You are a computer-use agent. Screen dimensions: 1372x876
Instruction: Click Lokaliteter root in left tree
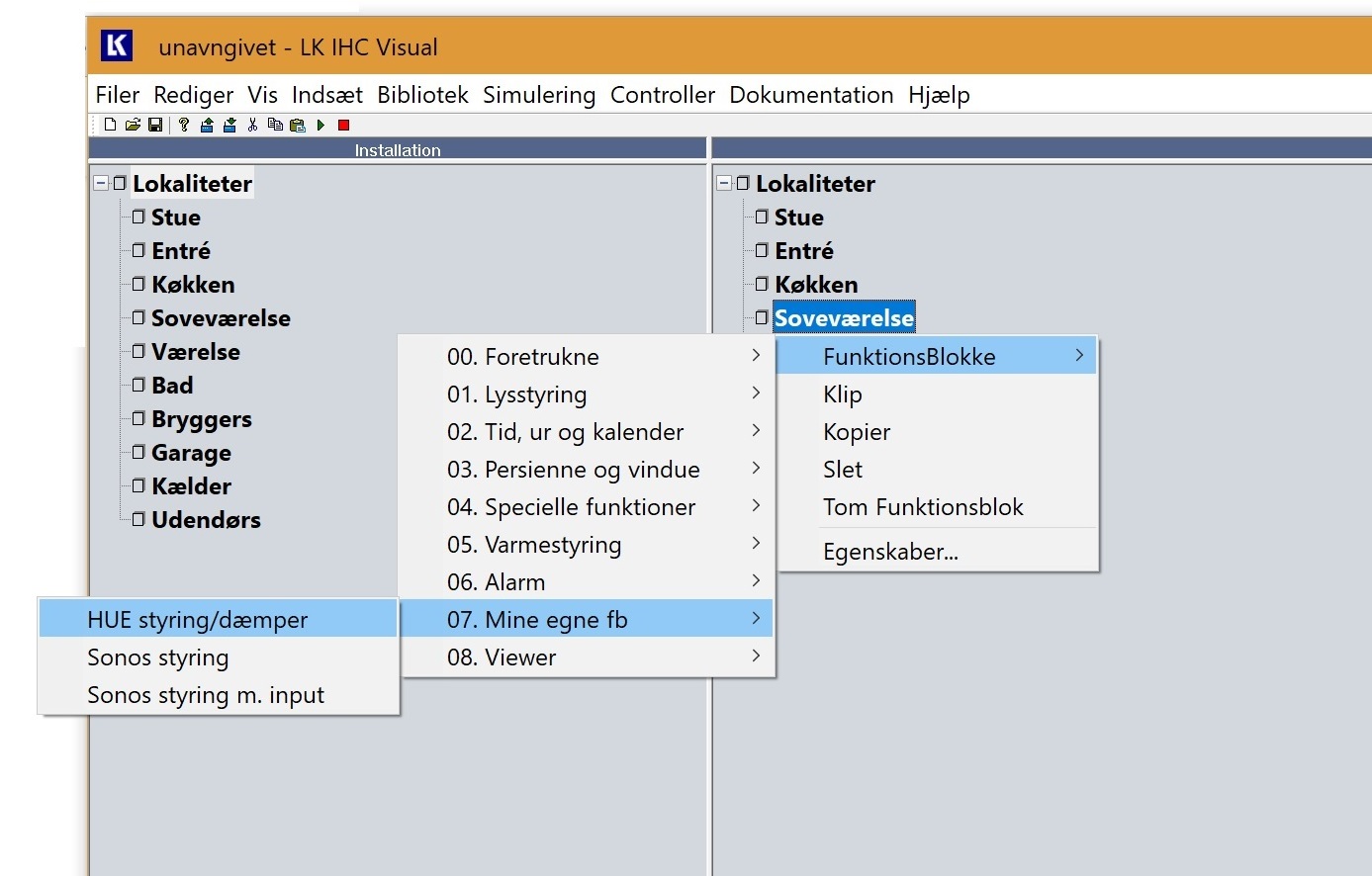tap(192, 184)
